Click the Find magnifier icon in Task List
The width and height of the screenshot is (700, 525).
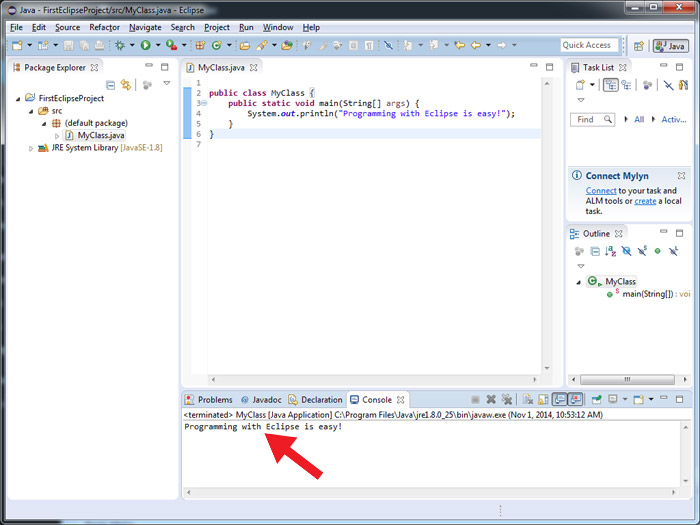point(608,119)
